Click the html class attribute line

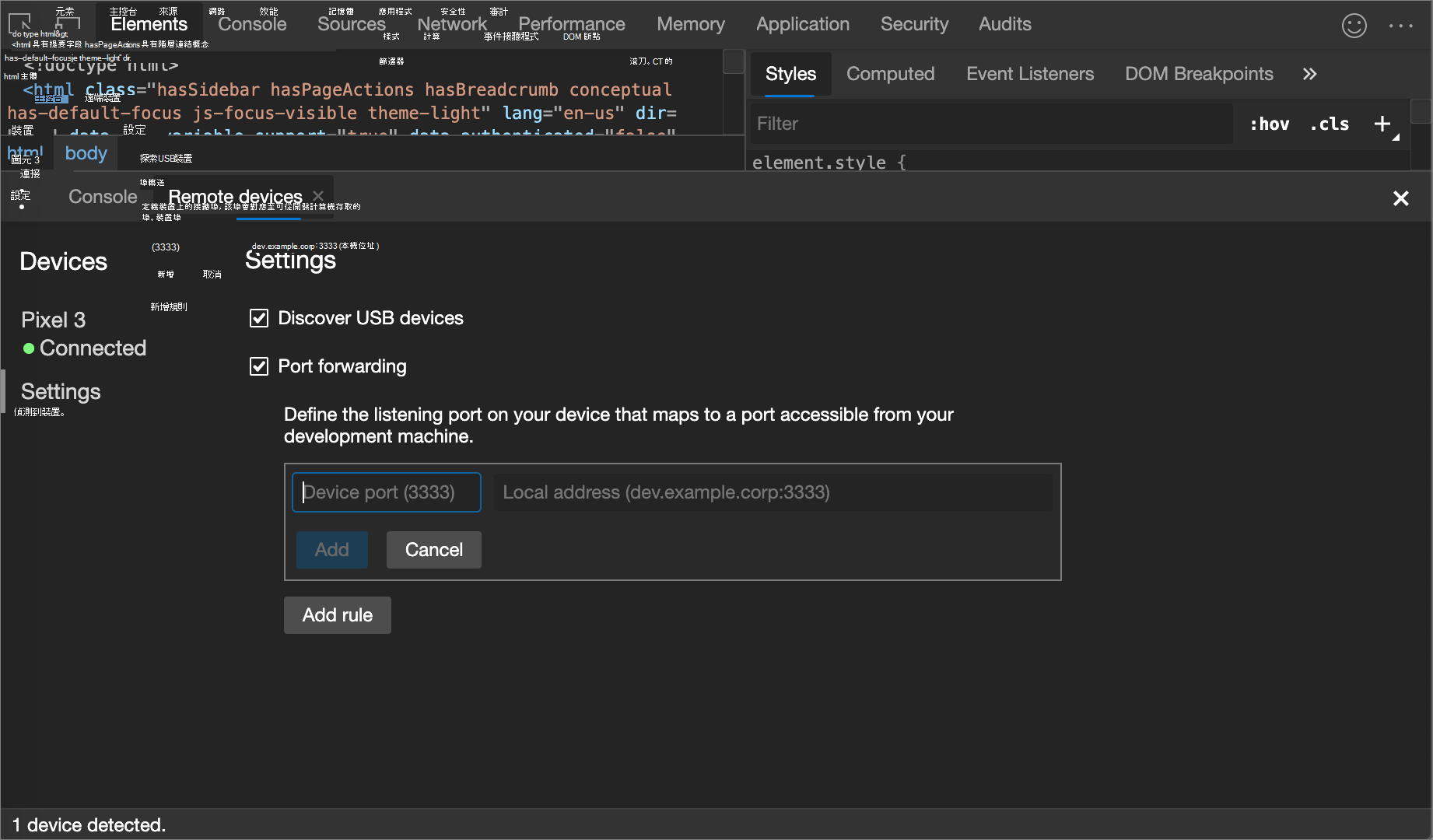click(348, 90)
